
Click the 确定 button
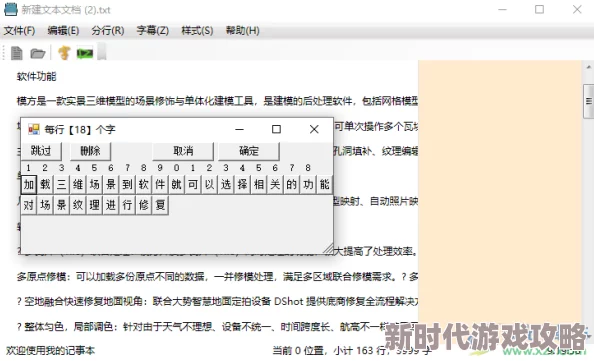tap(249, 151)
